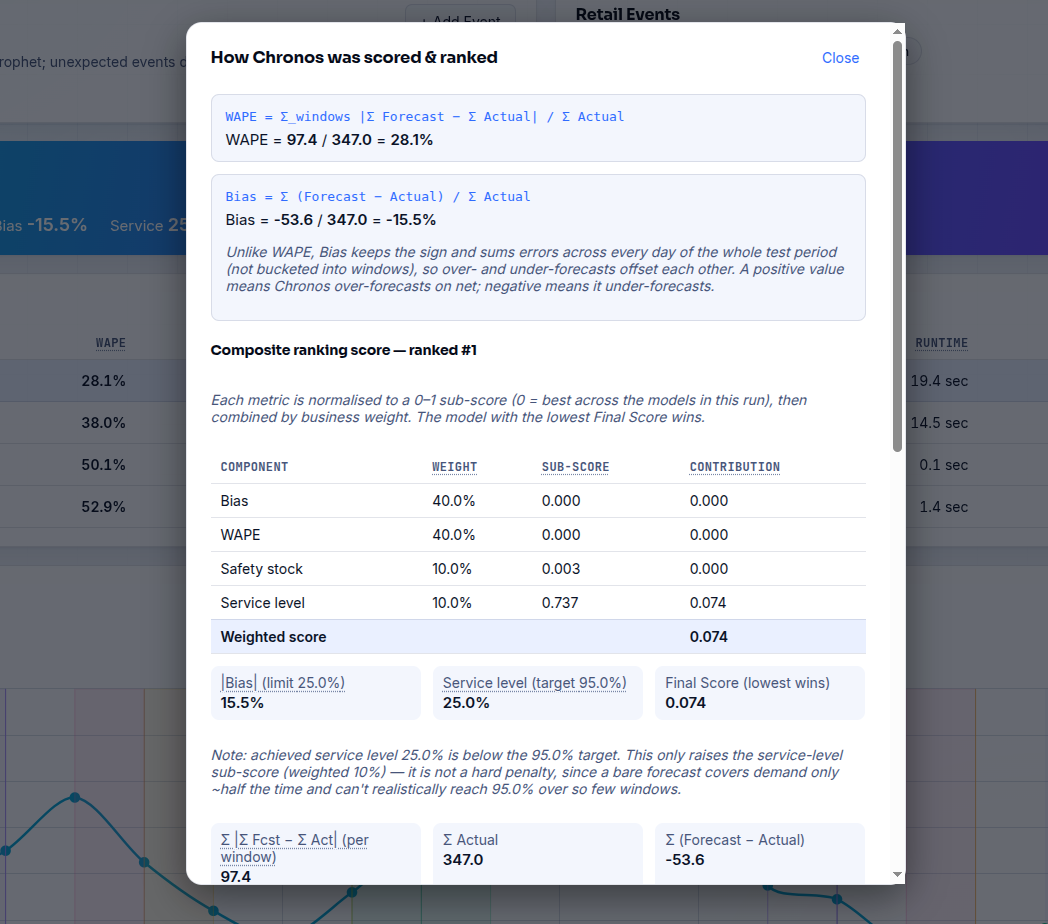Image resolution: width=1048 pixels, height=924 pixels.
Task: Click the Σ Actual 347.0 card
Action: tap(538, 854)
